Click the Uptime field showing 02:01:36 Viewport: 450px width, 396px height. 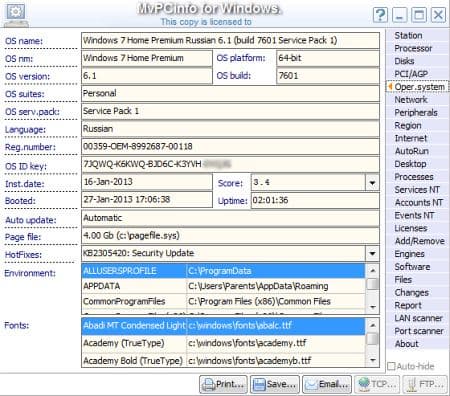click(x=315, y=200)
